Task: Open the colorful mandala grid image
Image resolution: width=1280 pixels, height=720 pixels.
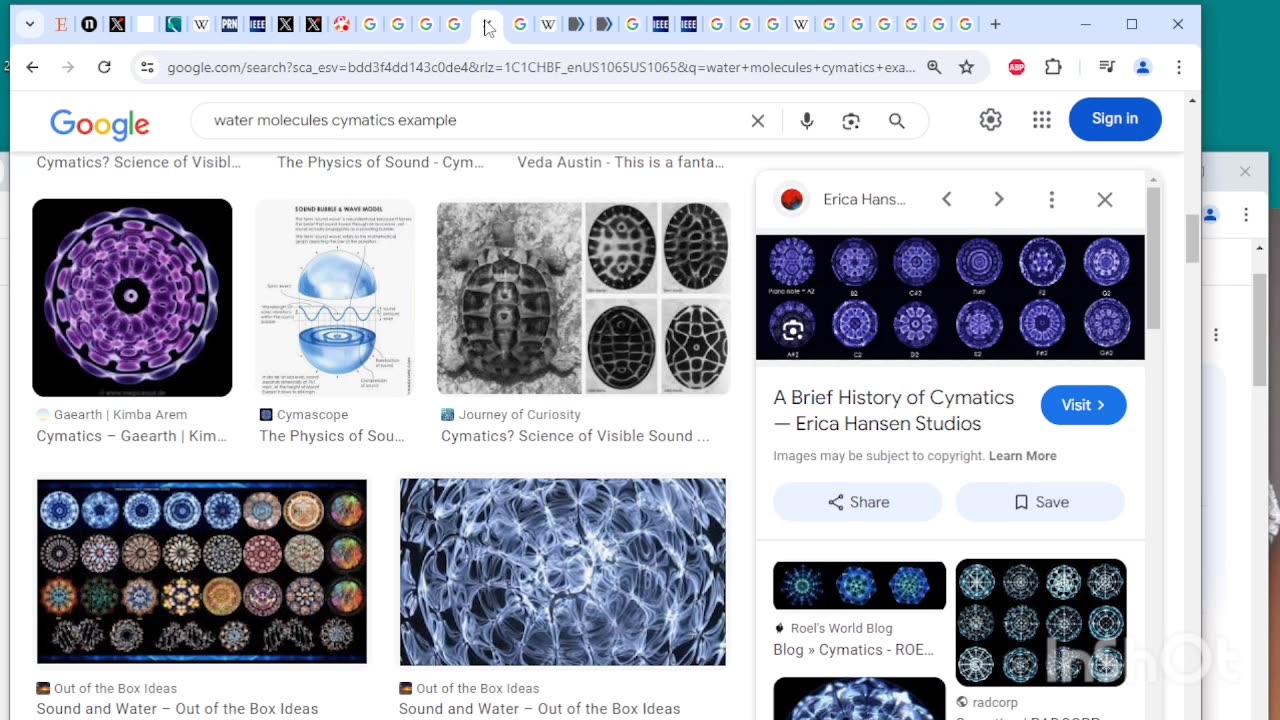Action: [202, 571]
